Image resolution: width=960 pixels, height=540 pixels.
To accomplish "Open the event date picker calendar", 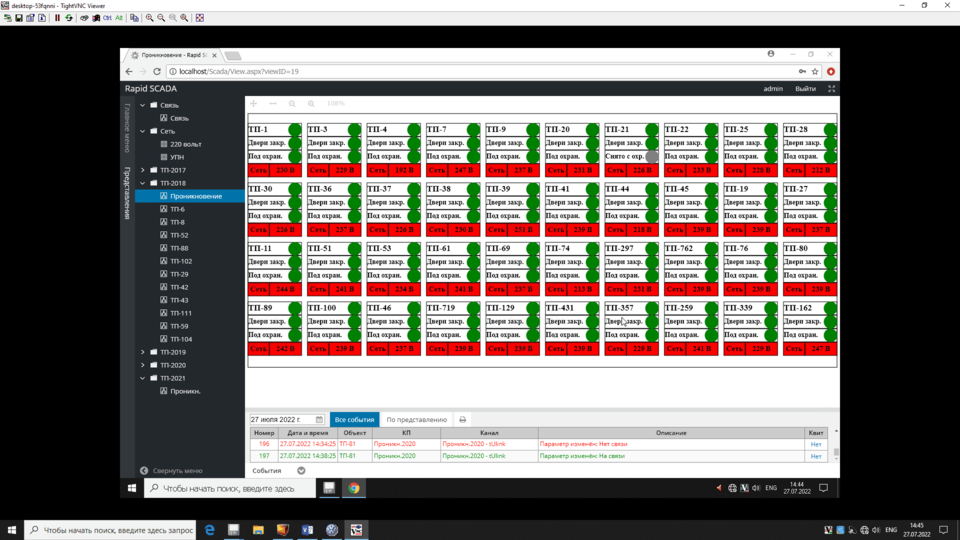I will (318, 420).
